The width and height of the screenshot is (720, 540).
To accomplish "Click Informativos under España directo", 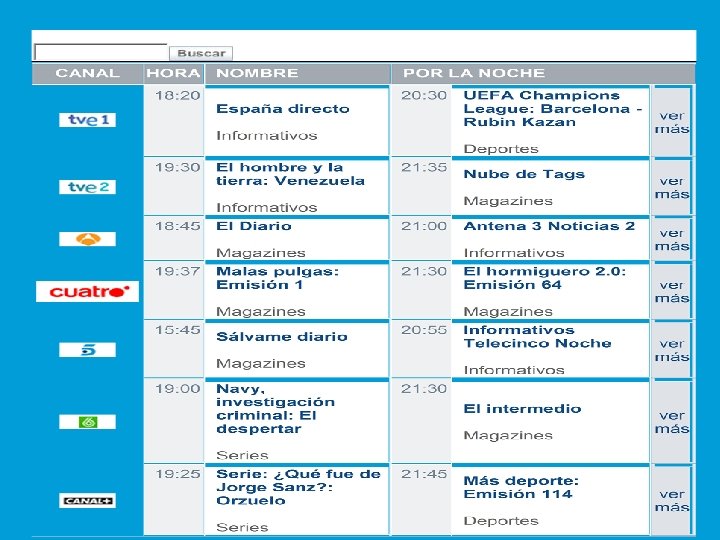I will [x=267, y=135].
